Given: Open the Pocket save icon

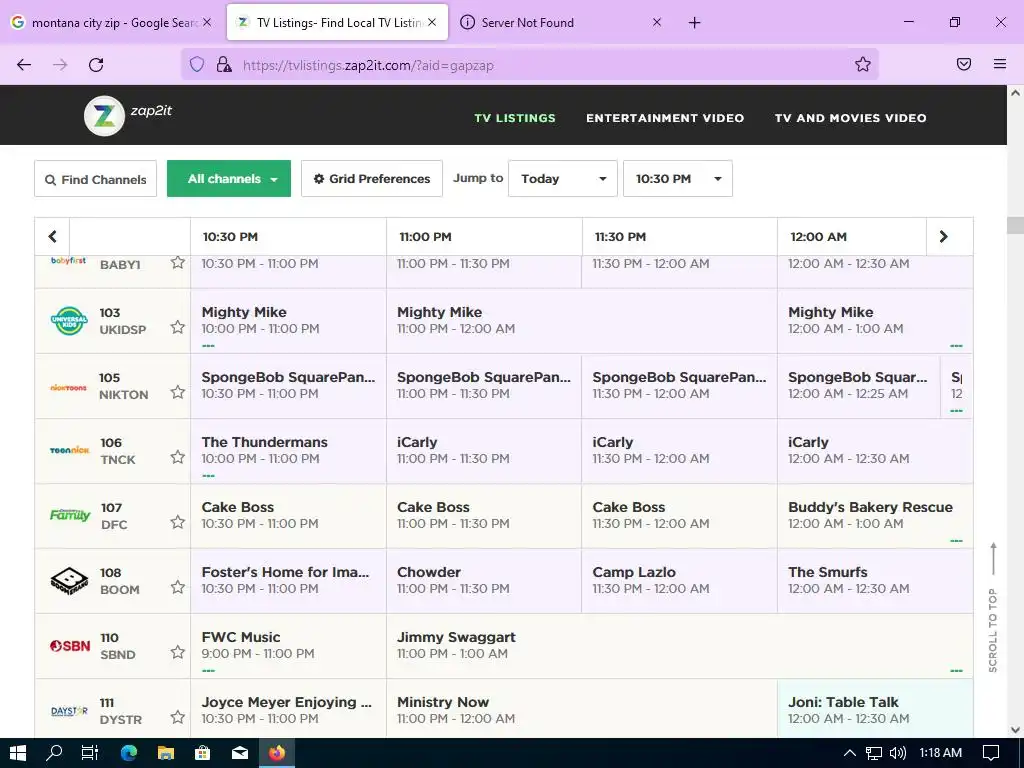Looking at the screenshot, I should click(964, 64).
